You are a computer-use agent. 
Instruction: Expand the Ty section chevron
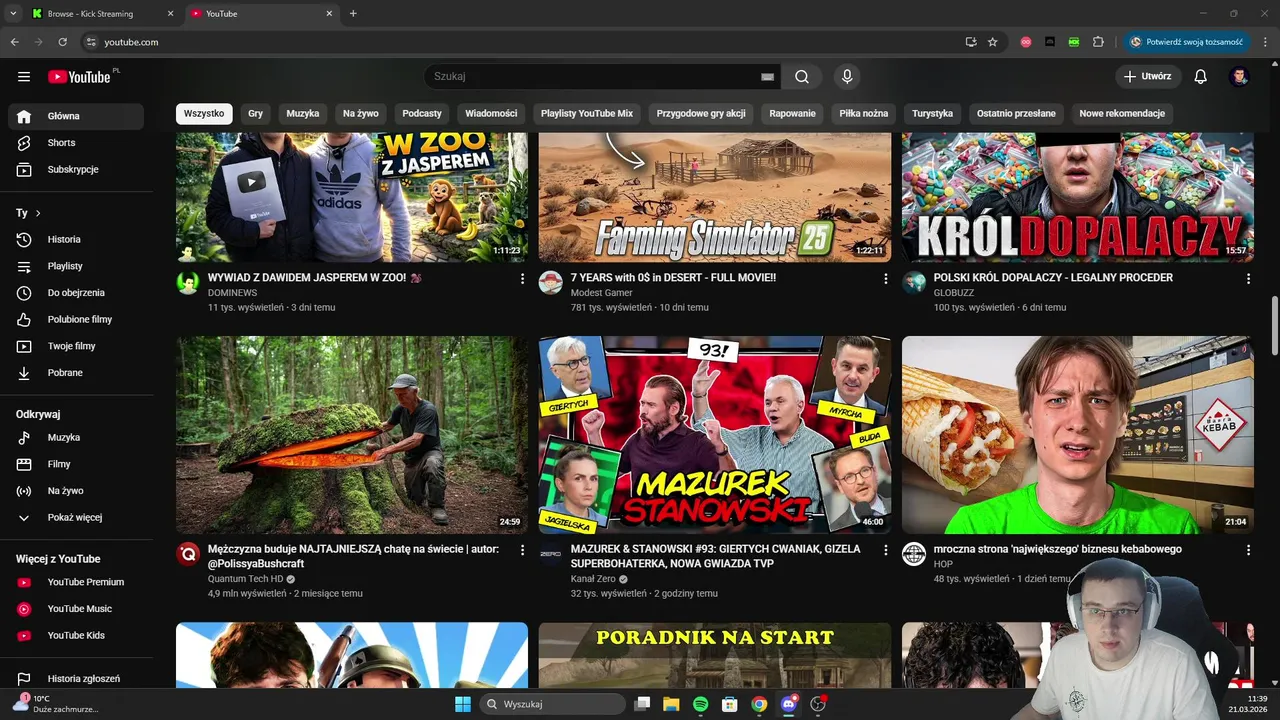click(38, 213)
